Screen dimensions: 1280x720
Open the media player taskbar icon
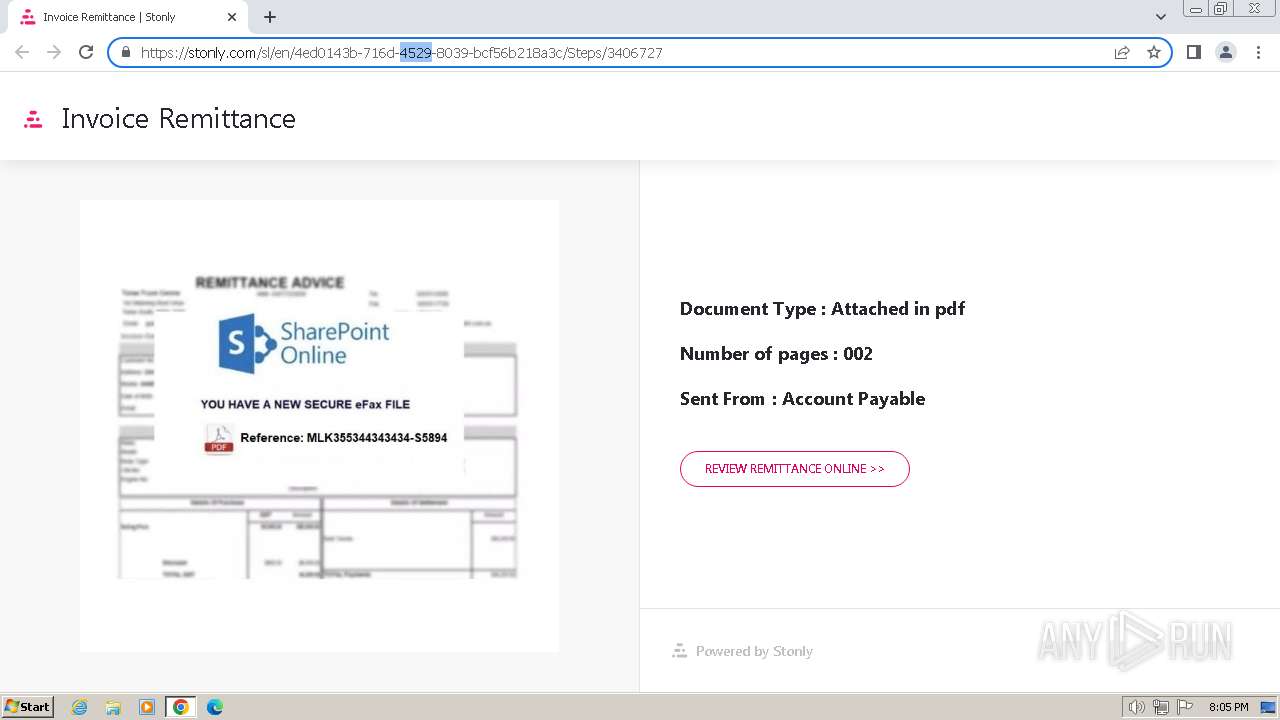pyautogui.click(x=147, y=707)
